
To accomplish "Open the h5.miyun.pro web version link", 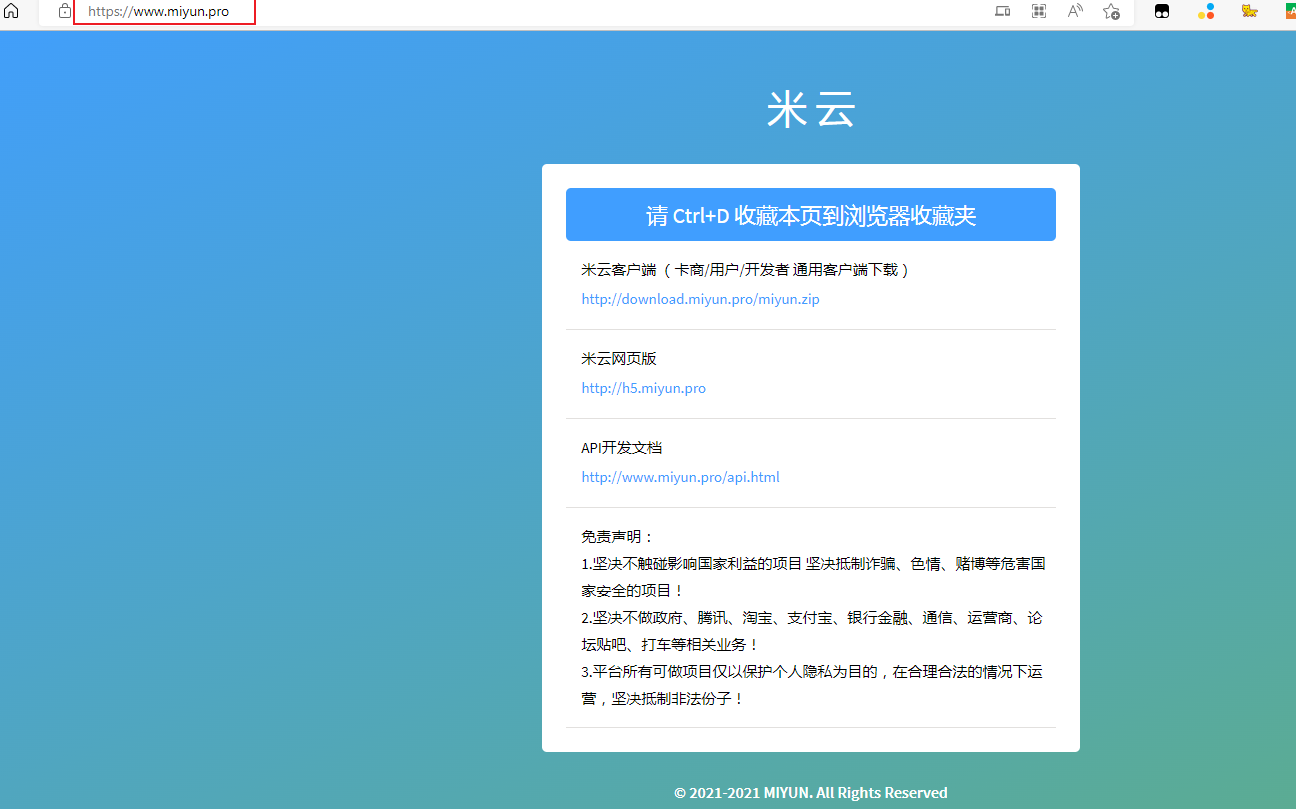I will tap(643, 388).
